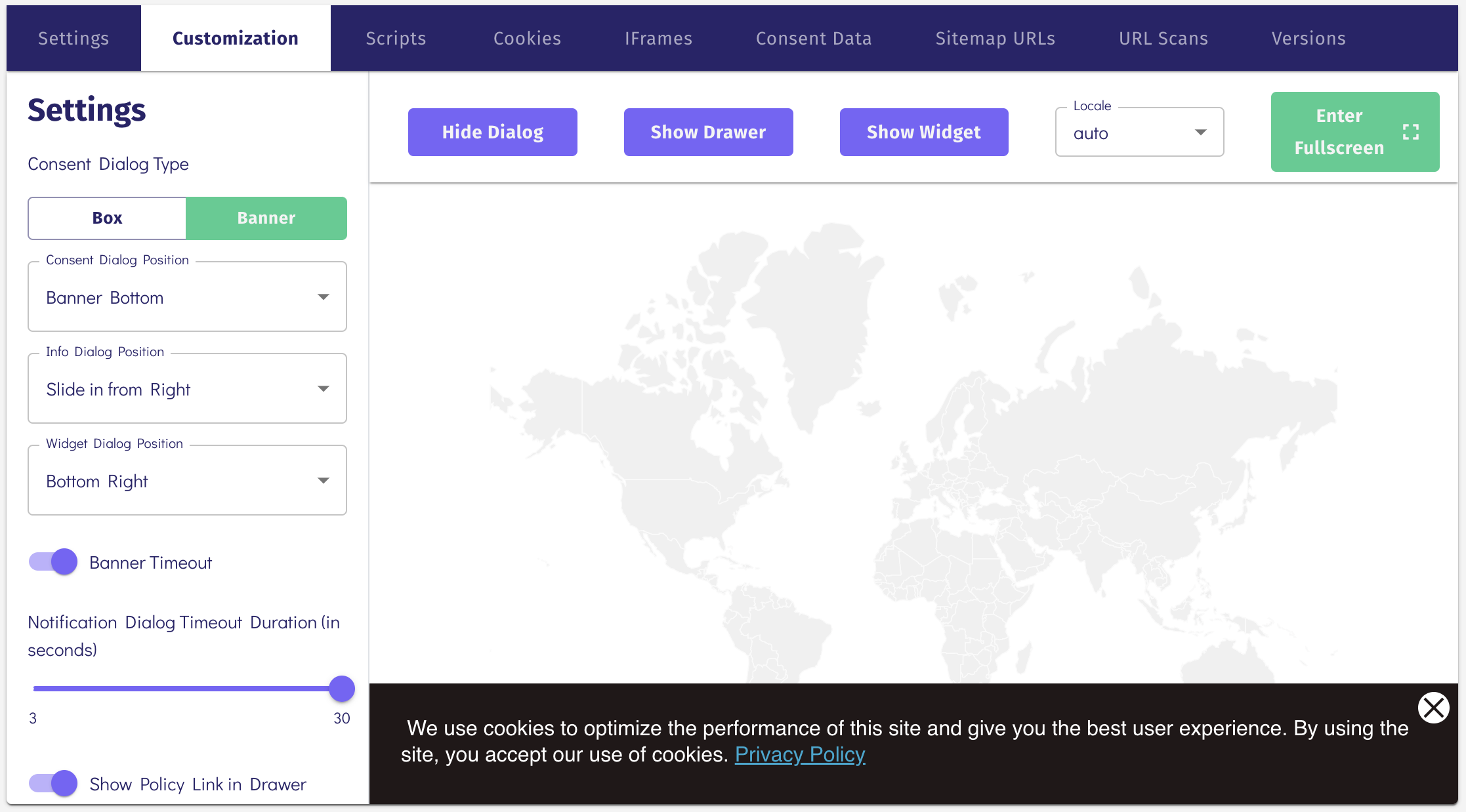Open the Privacy Policy link

click(x=799, y=754)
